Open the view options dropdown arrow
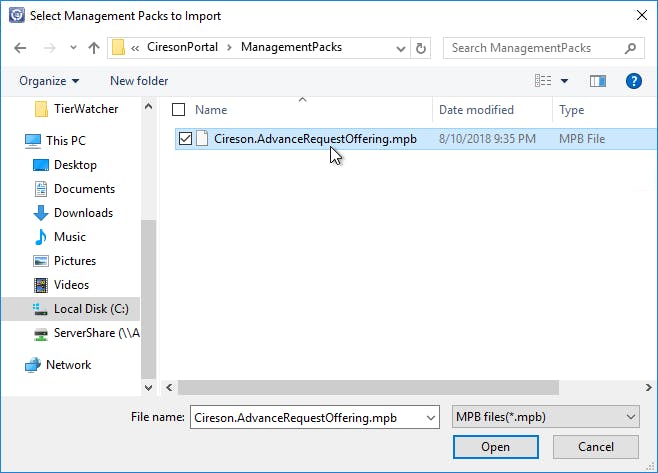This screenshot has height=473, width=658. pyautogui.click(x=564, y=81)
